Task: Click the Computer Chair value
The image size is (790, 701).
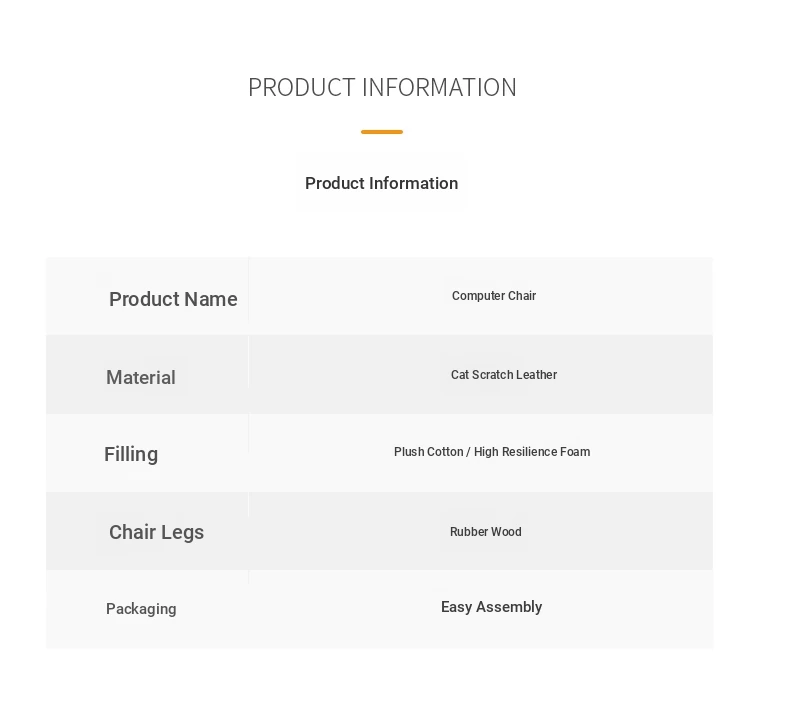Action: coord(493,296)
